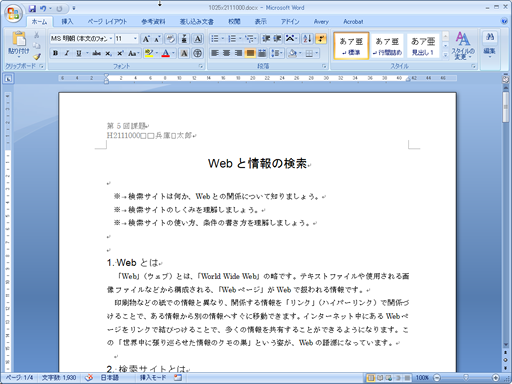Open the Font dialog launcher

coord(201,66)
